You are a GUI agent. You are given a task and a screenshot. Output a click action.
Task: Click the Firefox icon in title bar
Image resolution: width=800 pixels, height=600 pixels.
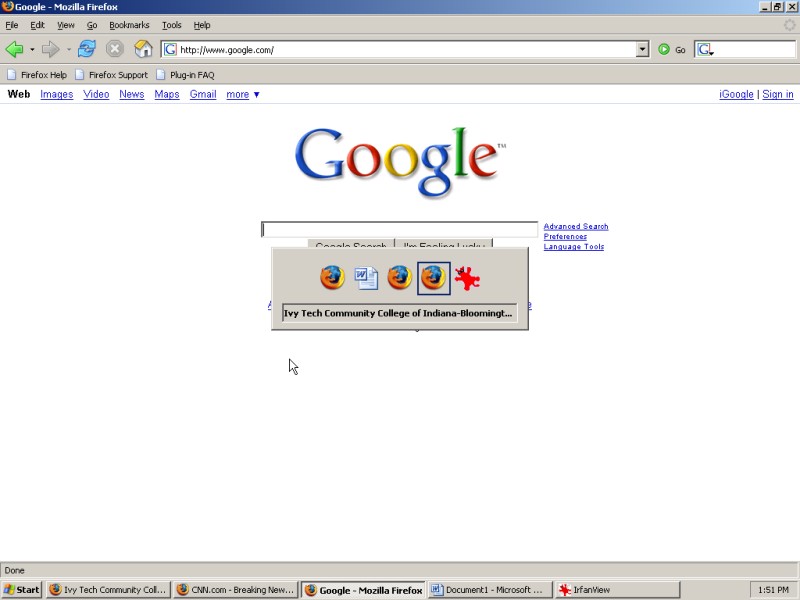tap(7, 7)
